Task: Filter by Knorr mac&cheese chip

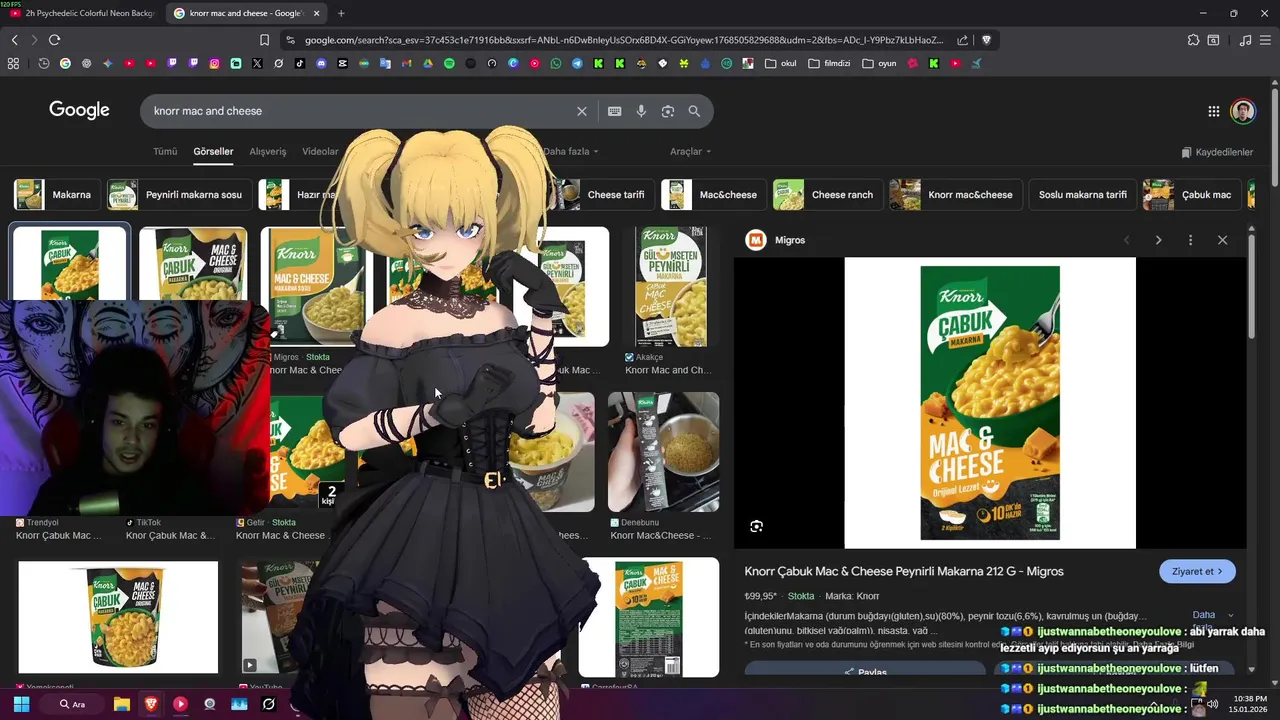Action: coord(956,195)
